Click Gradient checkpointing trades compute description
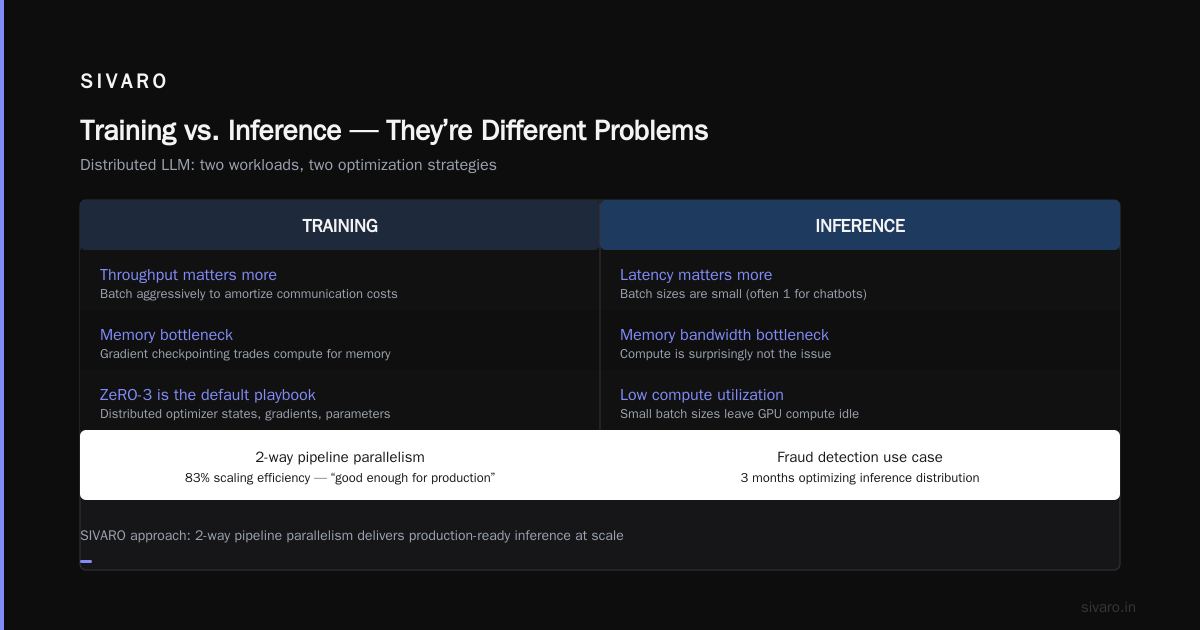 (x=245, y=354)
